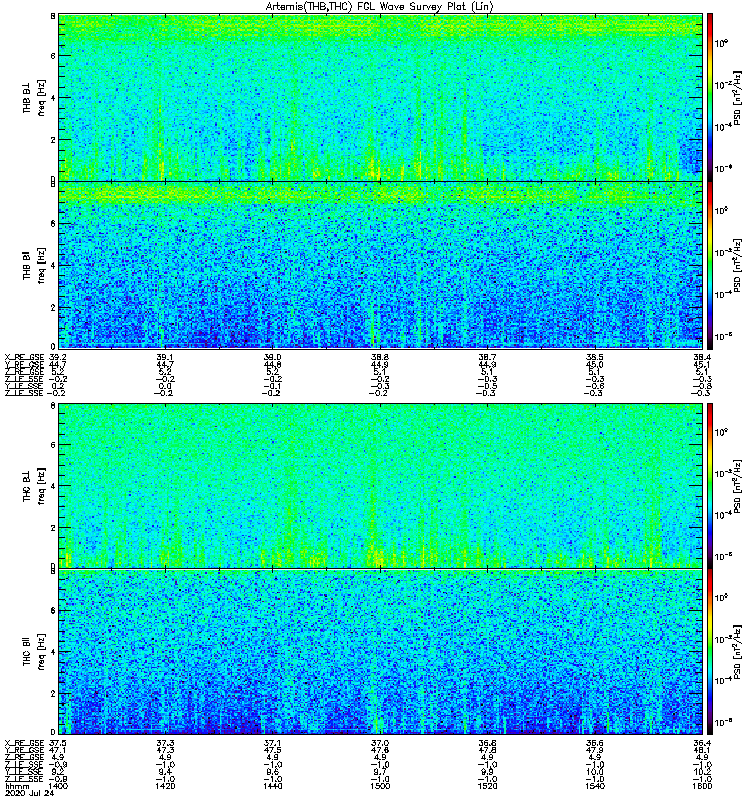Click the 'THC B∥ freq [Hz]' axis label
The image size is (750, 800).
[34, 652]
